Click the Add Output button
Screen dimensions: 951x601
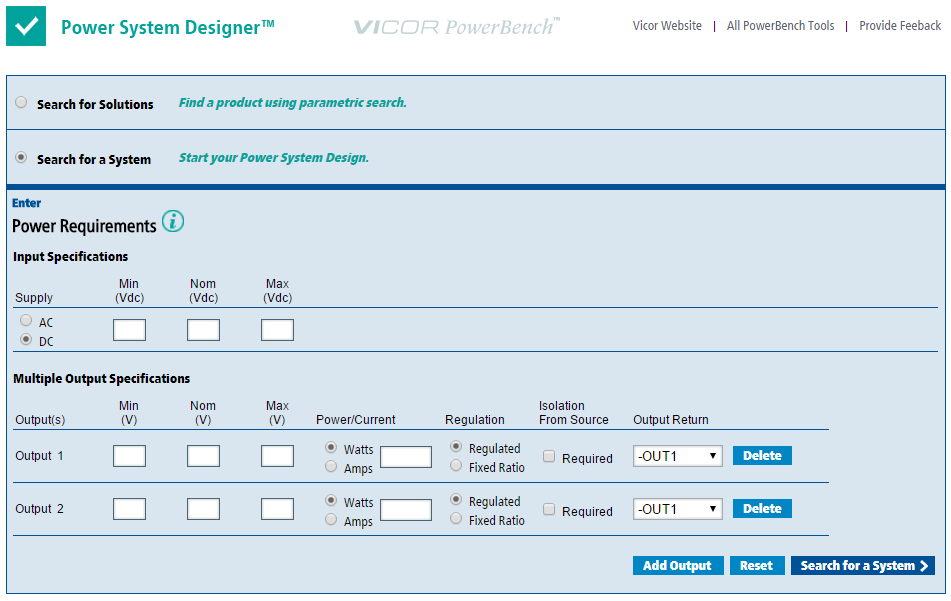click(x=678, y=565)
